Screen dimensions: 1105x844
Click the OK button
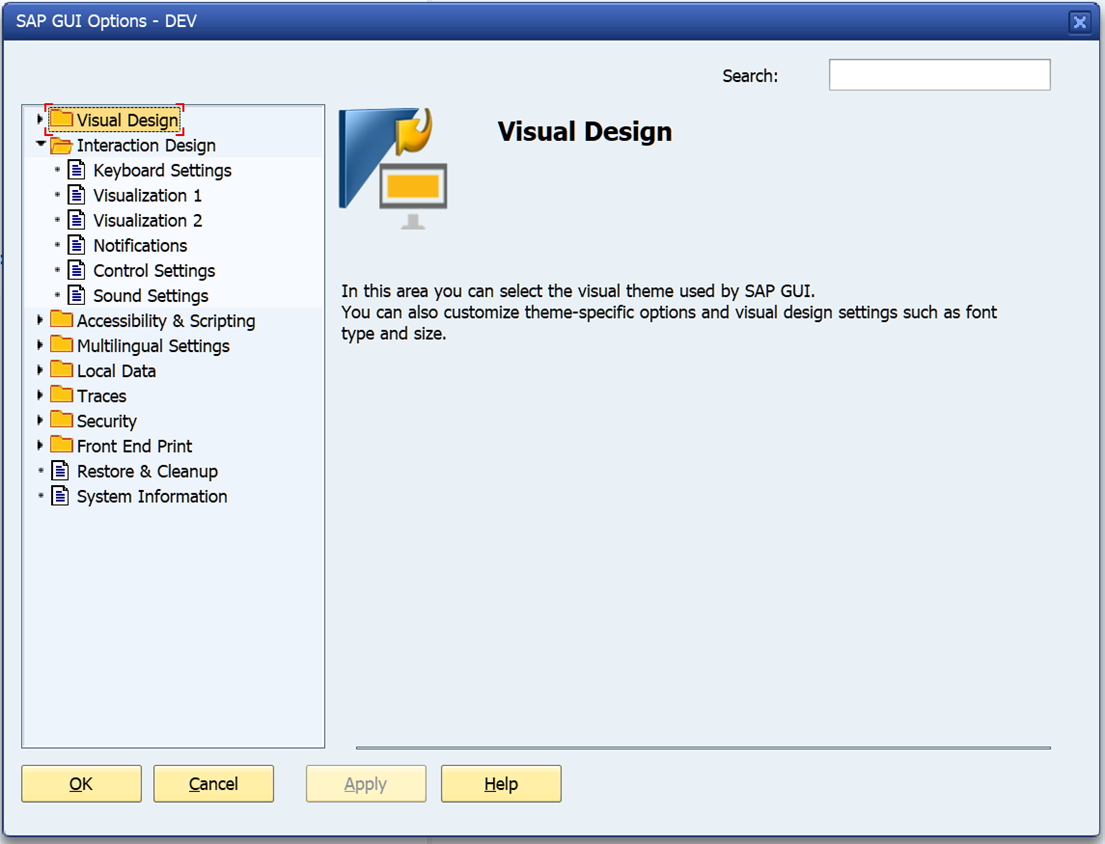81,783
